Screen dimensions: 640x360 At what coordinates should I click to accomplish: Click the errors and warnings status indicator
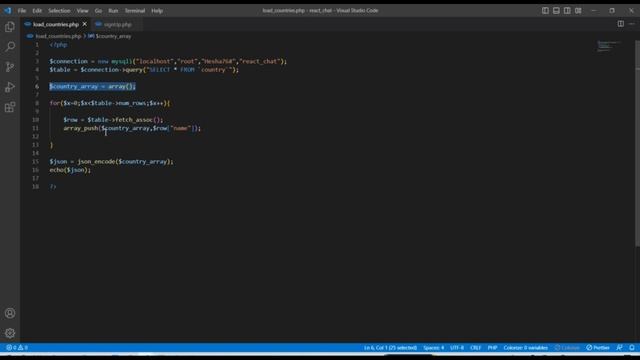(17, 348)
